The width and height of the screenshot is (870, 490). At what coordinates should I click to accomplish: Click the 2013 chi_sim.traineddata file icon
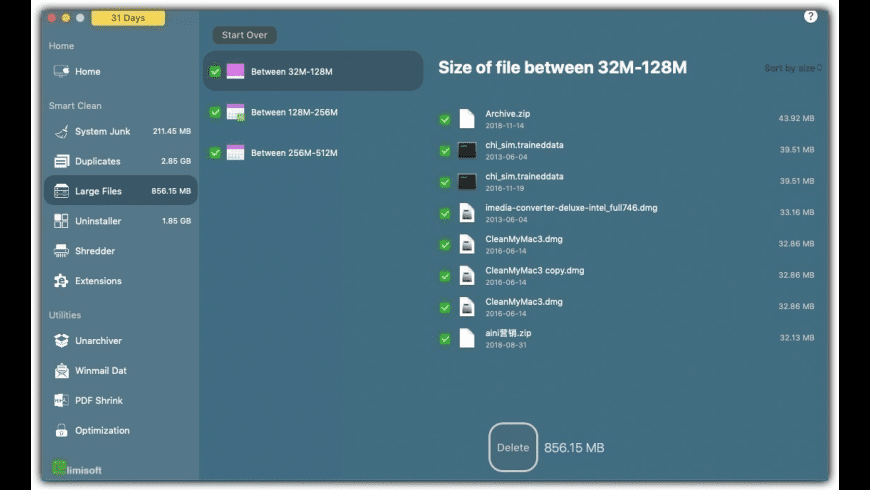tap(467, 150)
